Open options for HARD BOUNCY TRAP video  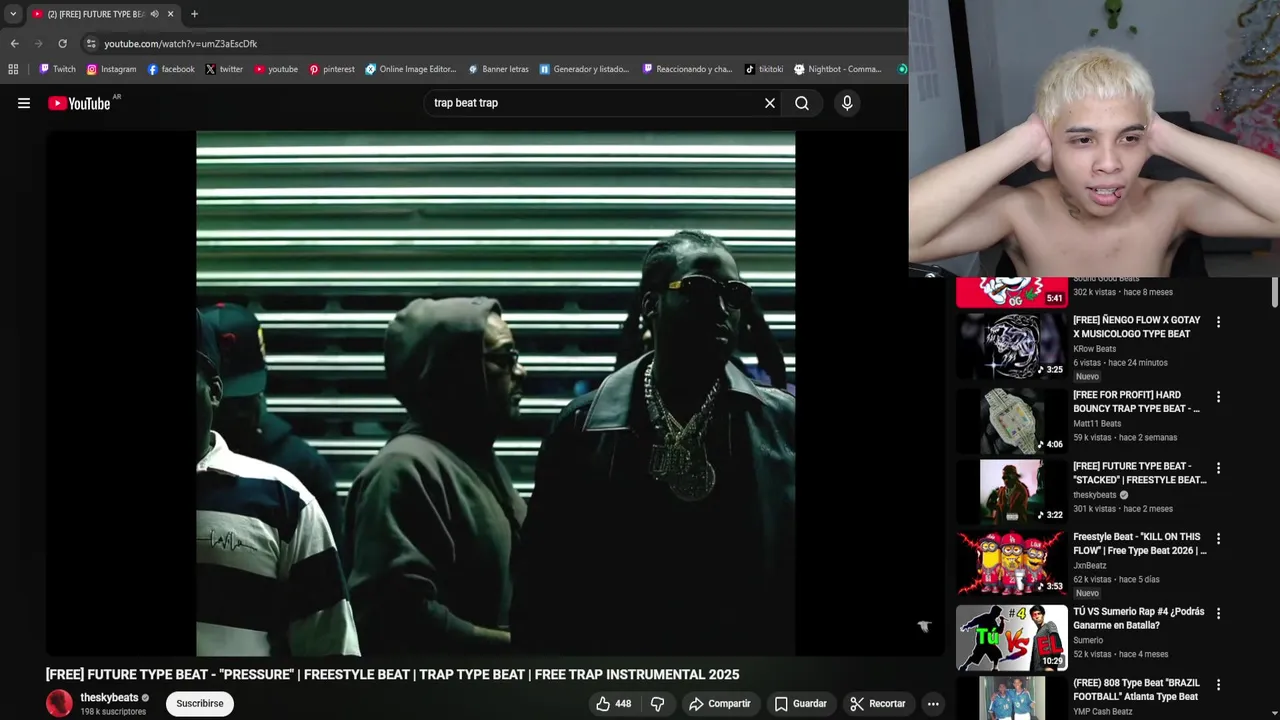tap(1218, 397)
